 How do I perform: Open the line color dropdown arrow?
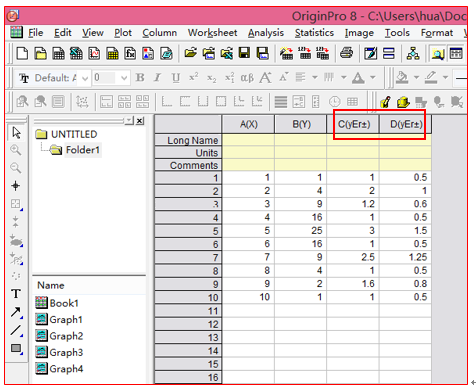(445, 78)
